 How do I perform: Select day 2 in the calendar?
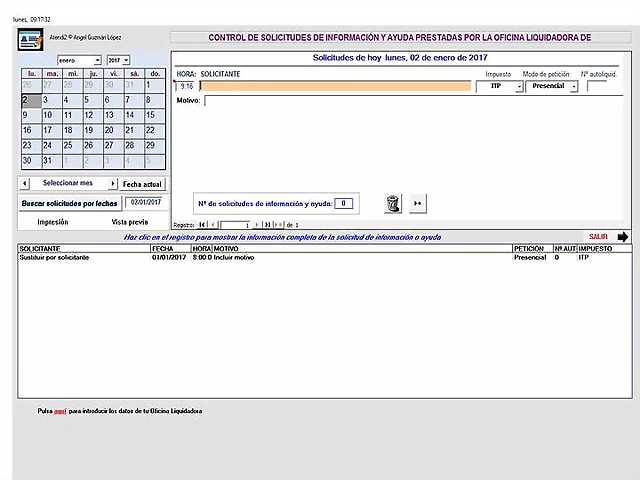coord(31,100)
